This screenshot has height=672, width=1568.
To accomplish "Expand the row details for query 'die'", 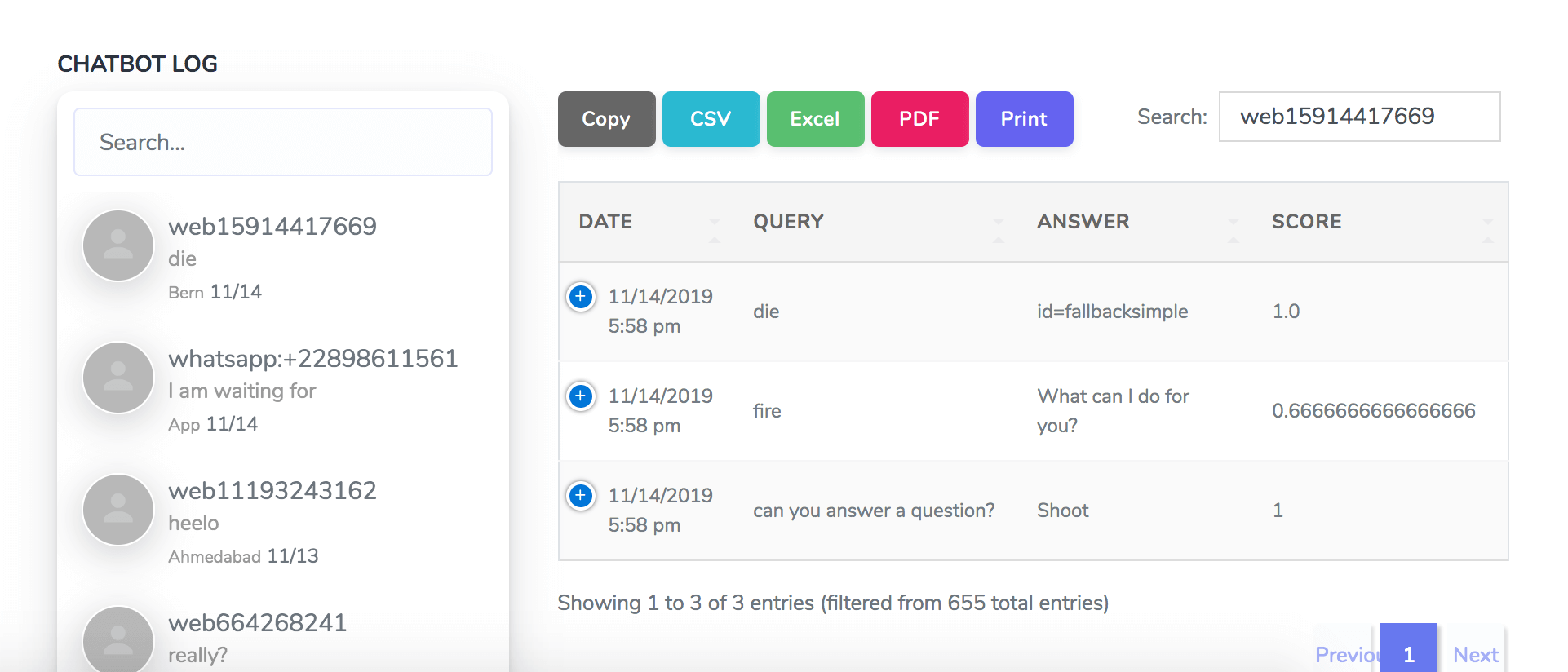I will point(581,296).
